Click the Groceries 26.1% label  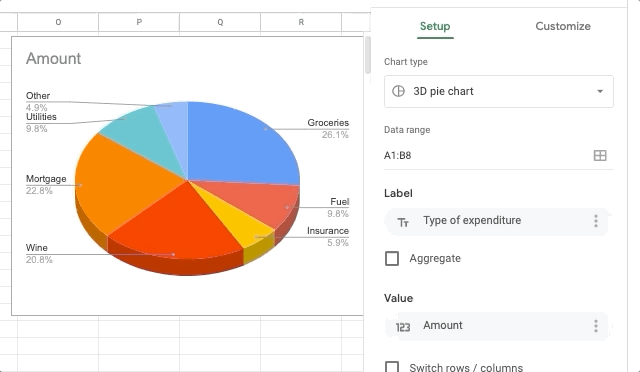tap(328, 129)
